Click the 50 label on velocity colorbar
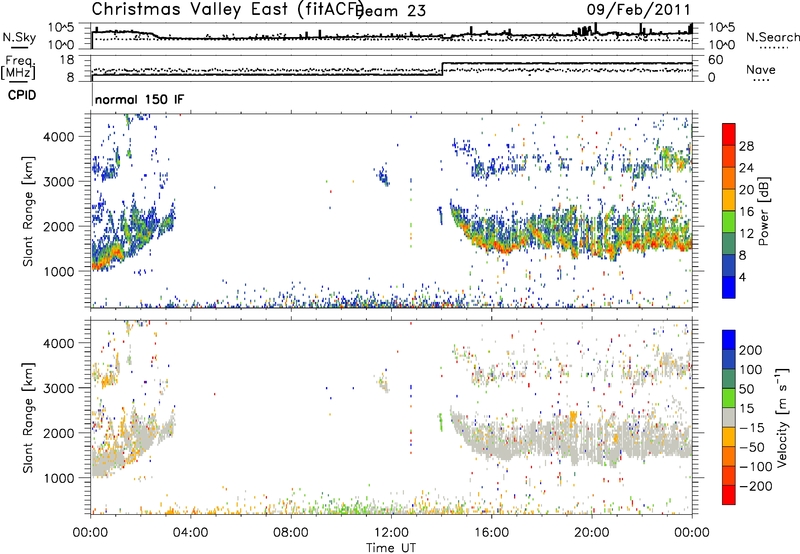This screenshot has height=554, width=800. pos(746,389)
